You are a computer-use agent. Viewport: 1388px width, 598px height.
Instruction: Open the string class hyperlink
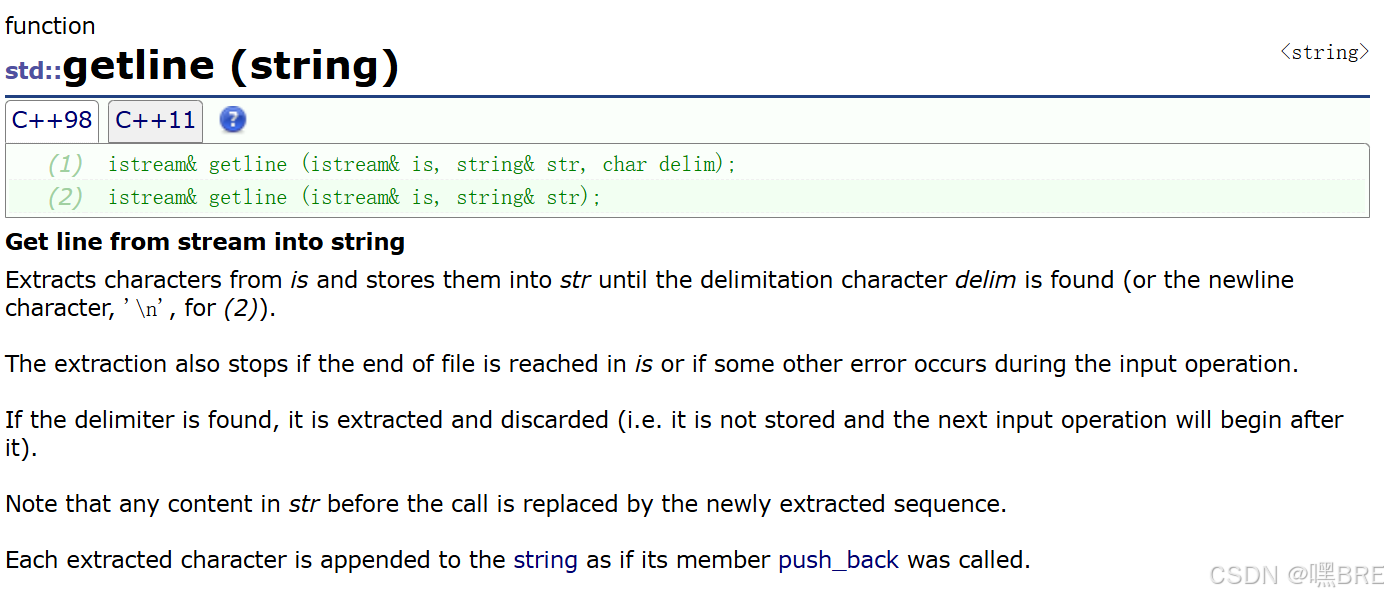[x=545, y=560]
